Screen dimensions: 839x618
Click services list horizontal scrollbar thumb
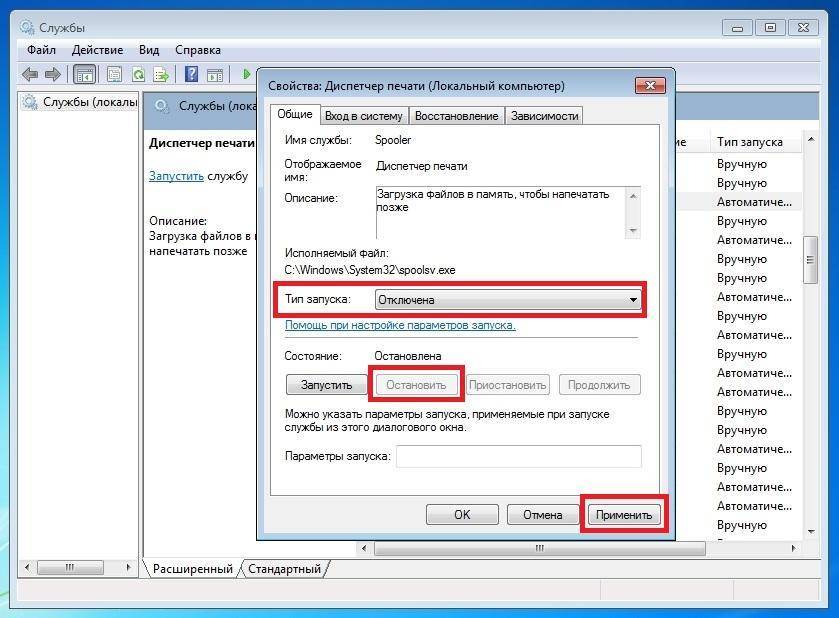coord(539,548)
